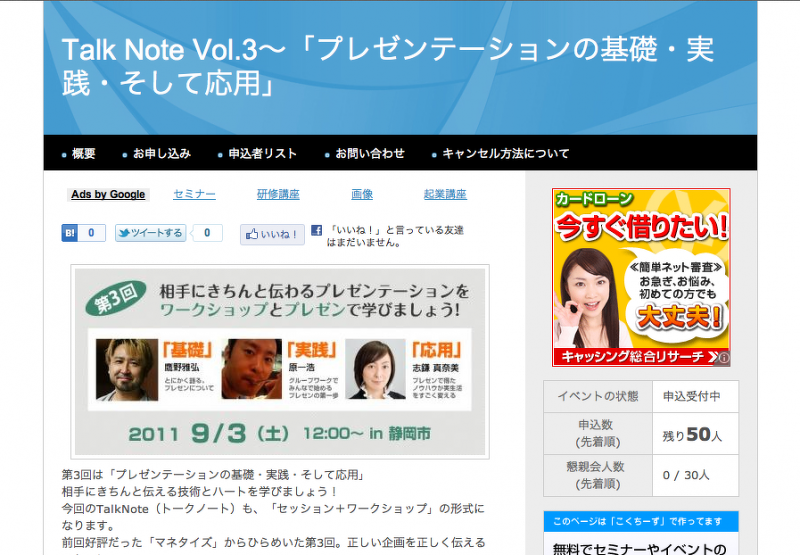
Task: Click the Facebook いいね！ like button
Action: pos(272,235)
